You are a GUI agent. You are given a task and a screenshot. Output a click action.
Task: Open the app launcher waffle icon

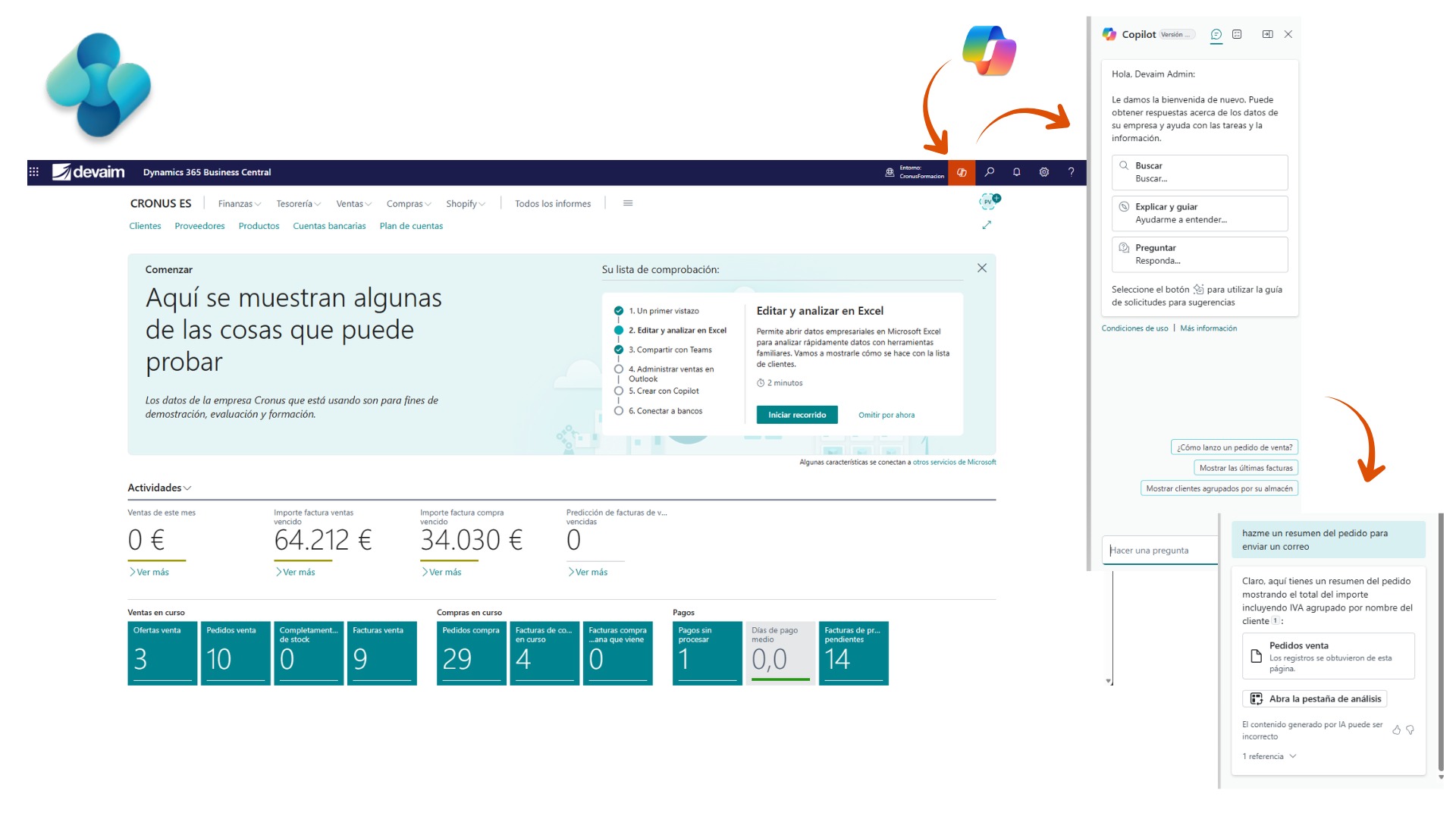[x=34, y=172]
